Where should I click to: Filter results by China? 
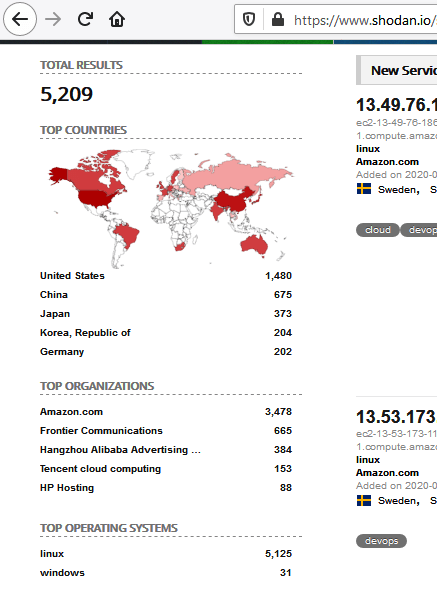(54, 295)
